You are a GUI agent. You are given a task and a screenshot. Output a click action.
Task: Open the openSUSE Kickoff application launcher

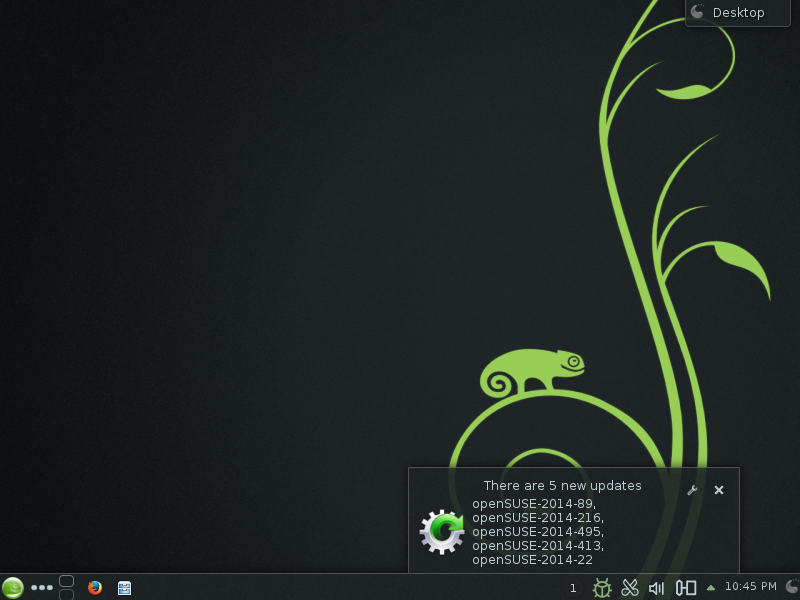(13, 587)
